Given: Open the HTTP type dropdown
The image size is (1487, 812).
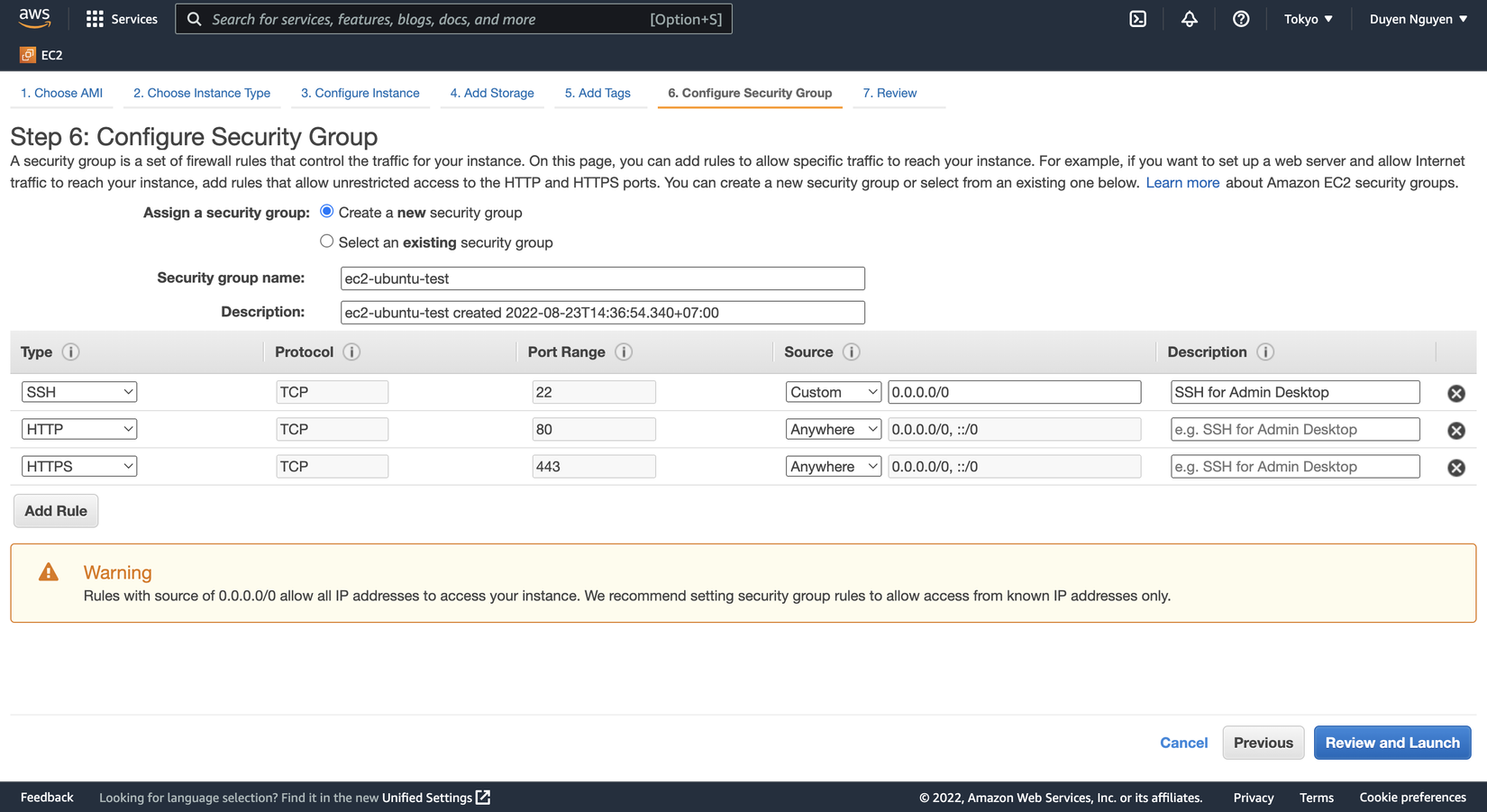Looking at the screenshot, I should click(x=79, y=429).
